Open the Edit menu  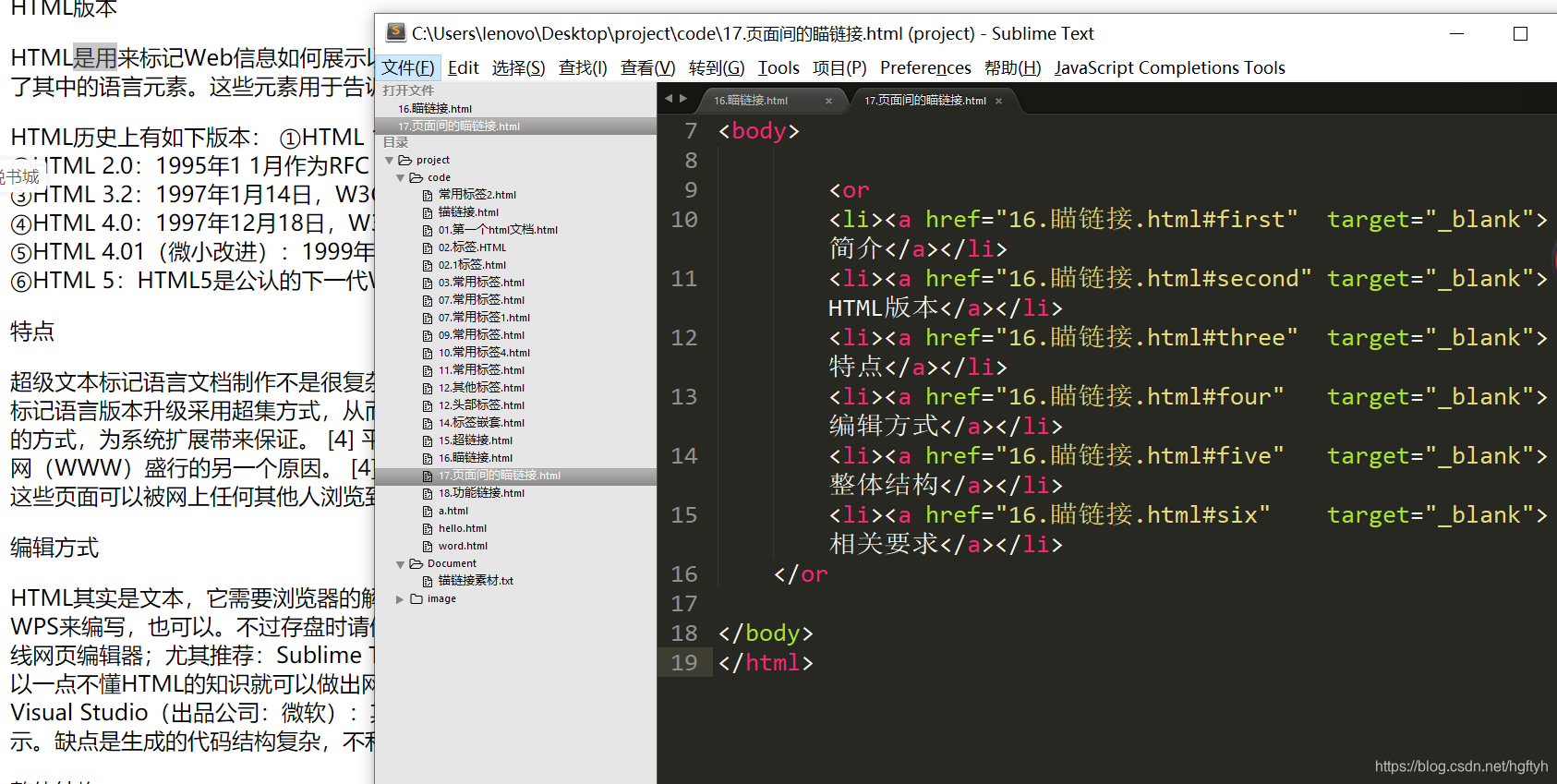pos(463,67)
